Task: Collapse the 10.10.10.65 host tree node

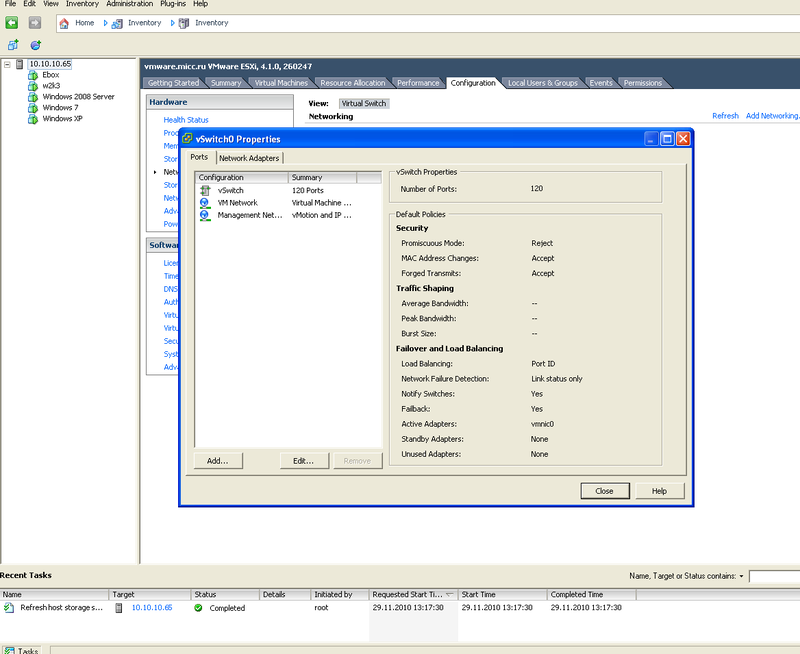Action: click(x=7, y=64)
